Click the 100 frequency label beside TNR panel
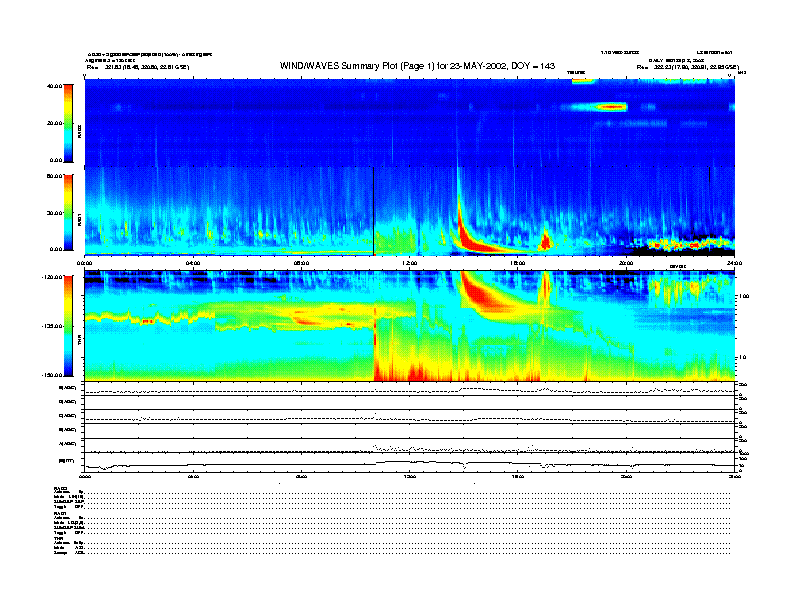792x612 pixels. click(744, 296)
